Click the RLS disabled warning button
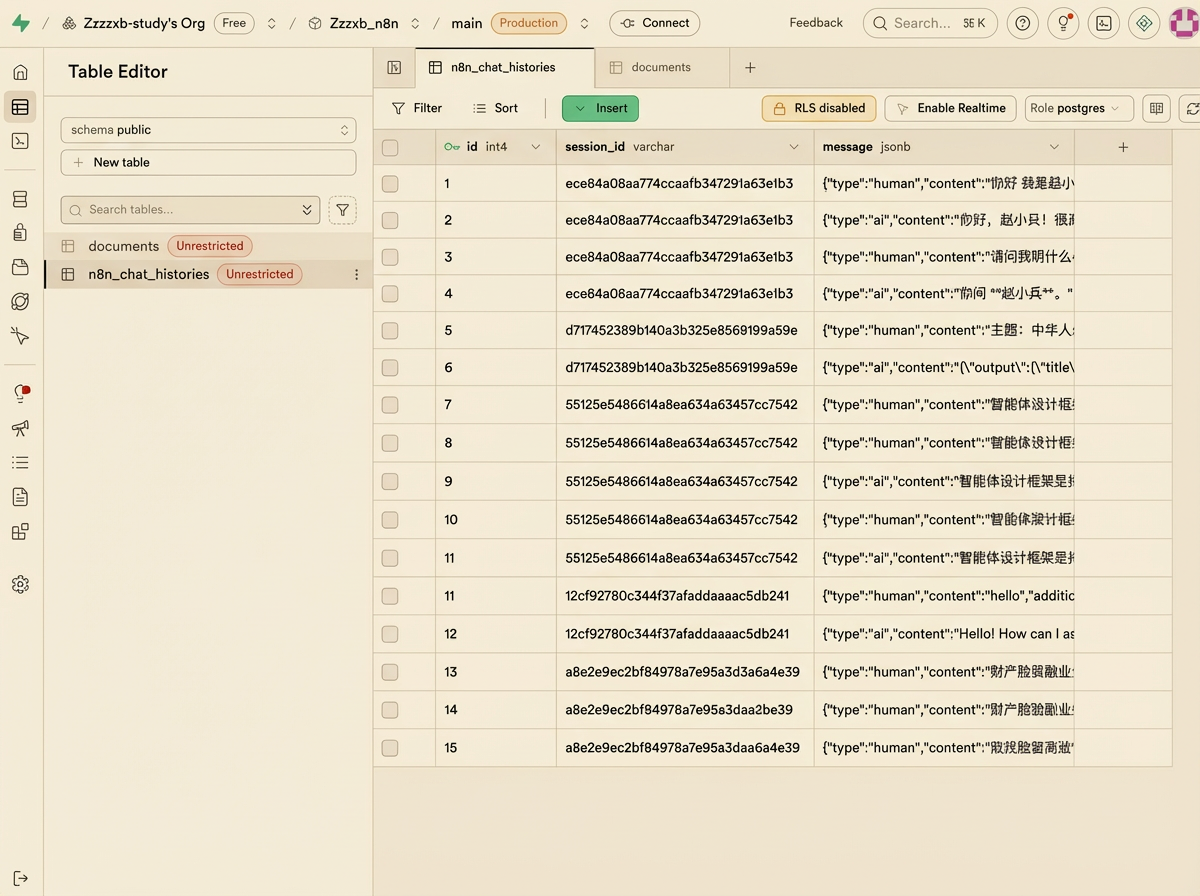 [x=819, y=108]
